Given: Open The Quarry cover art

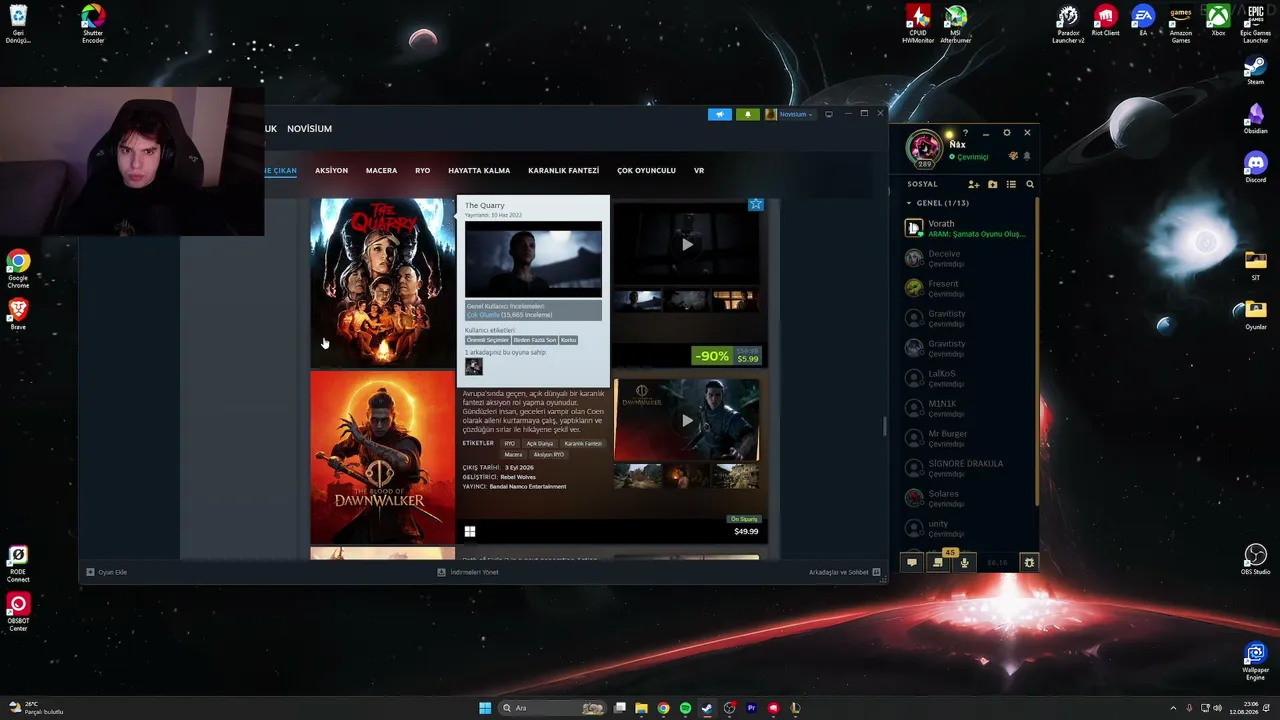Looking at the screenshot, I should (x=382, y=283).
